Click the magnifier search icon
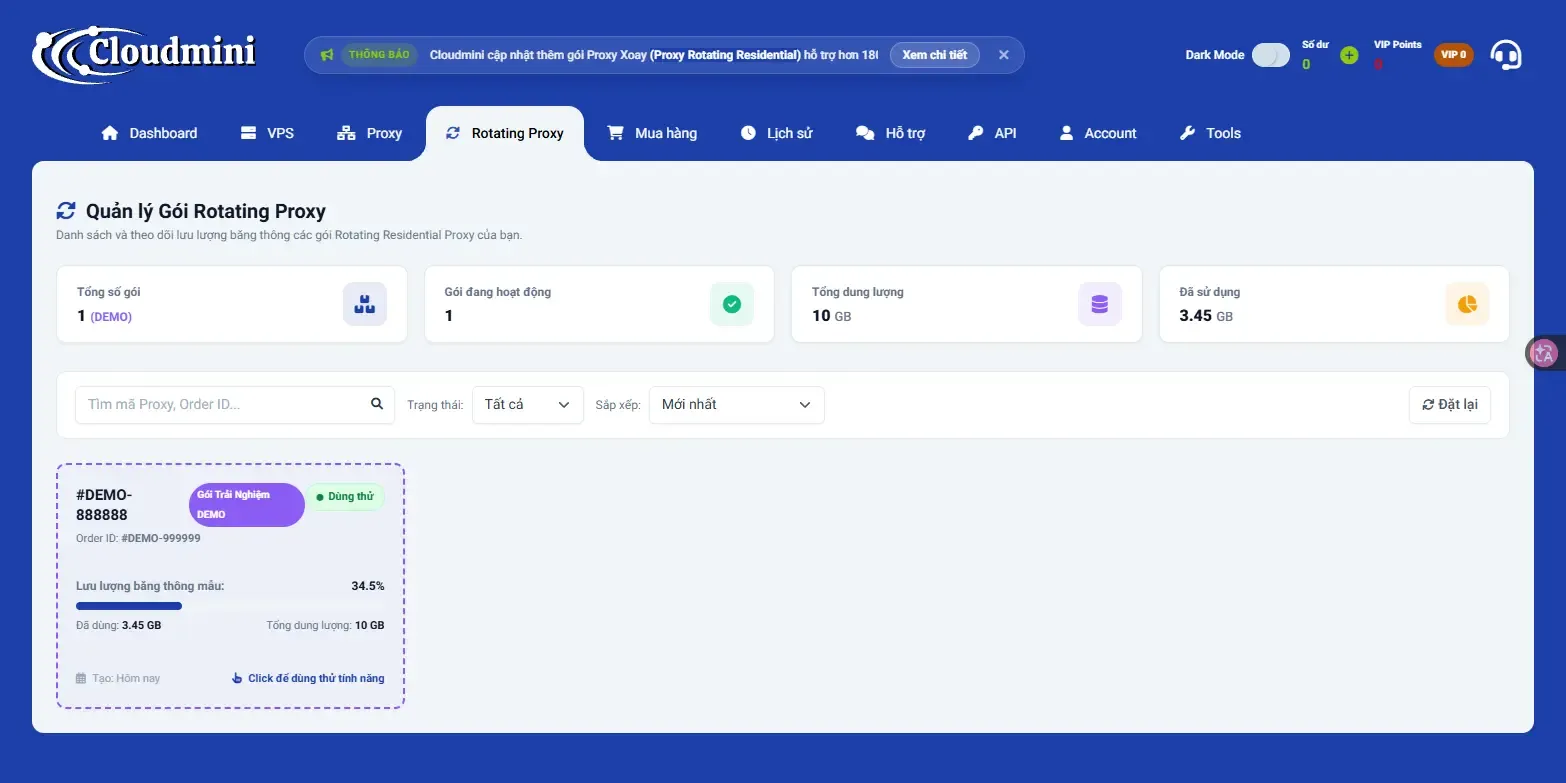Viewport: 1566px width, 783px height. 377,404
